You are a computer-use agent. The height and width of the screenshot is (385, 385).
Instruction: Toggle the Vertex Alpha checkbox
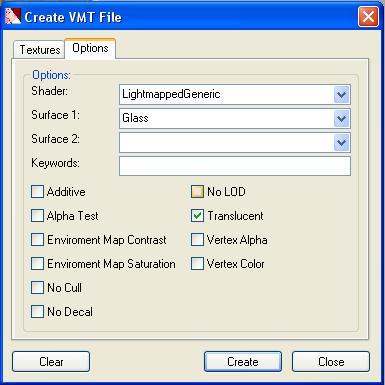click(x=197, y=240)
